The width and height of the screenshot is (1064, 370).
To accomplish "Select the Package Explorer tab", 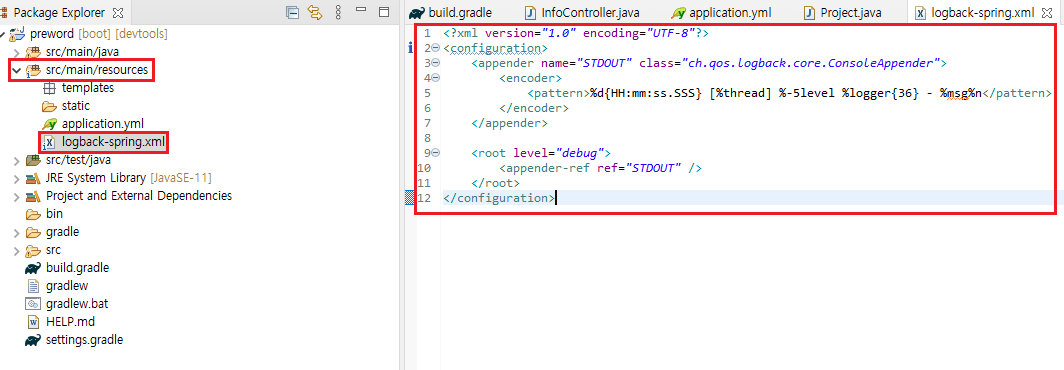I will click(x=59, y=13).
